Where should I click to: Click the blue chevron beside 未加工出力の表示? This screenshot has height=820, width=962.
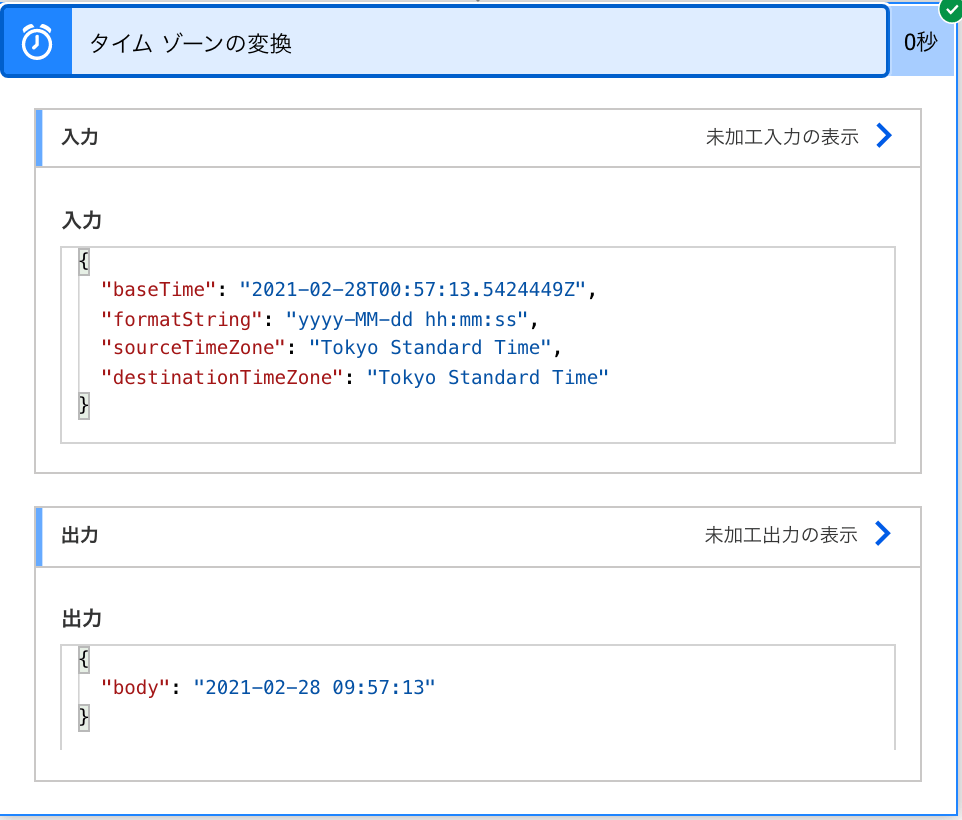tap(883, 534)
